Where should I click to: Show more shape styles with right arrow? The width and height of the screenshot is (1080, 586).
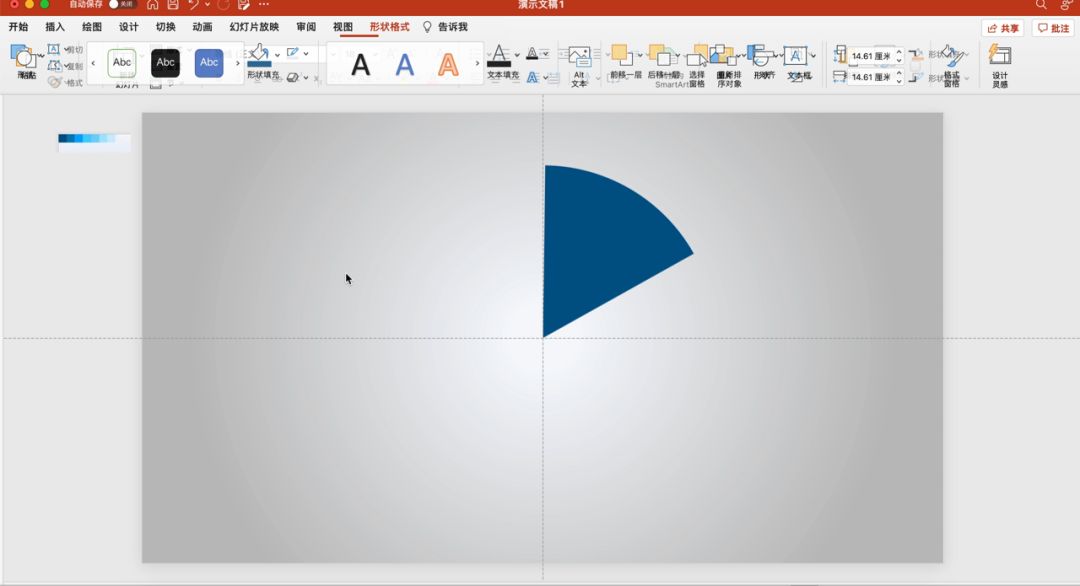coord(238,63)
